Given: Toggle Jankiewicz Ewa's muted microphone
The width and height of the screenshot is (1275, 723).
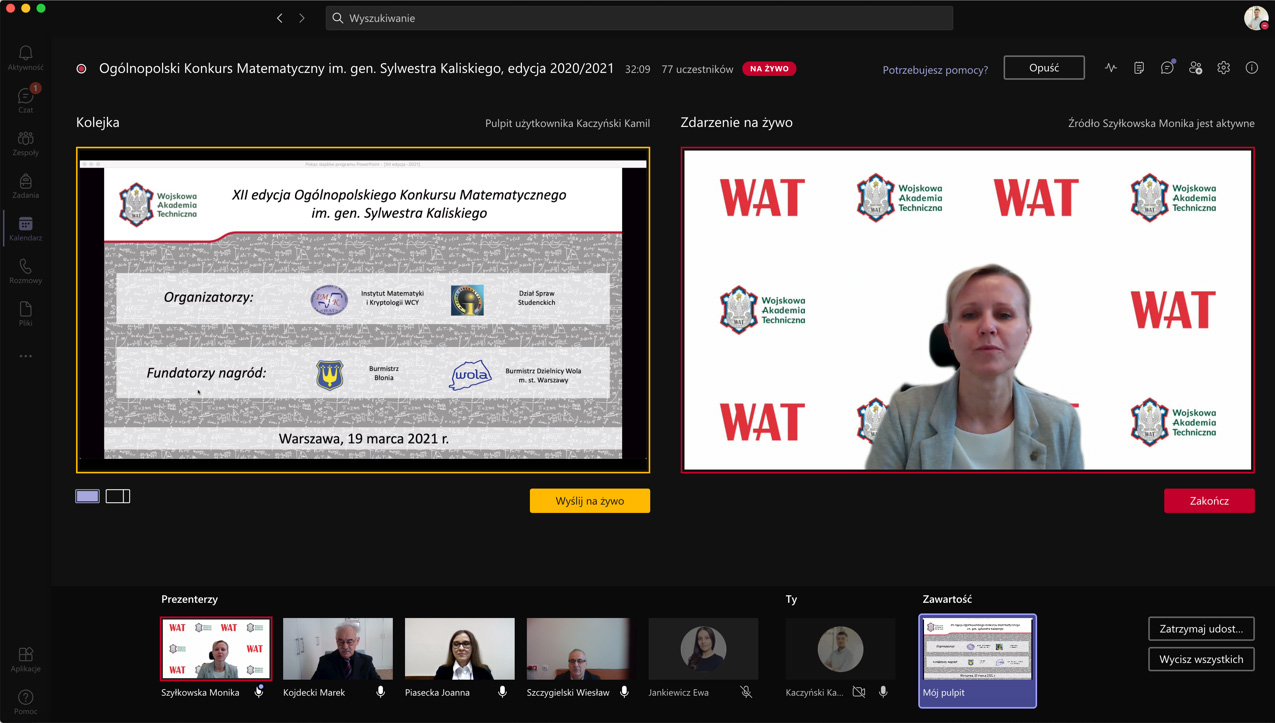Looking at the screenshot, I should [746, 692].
